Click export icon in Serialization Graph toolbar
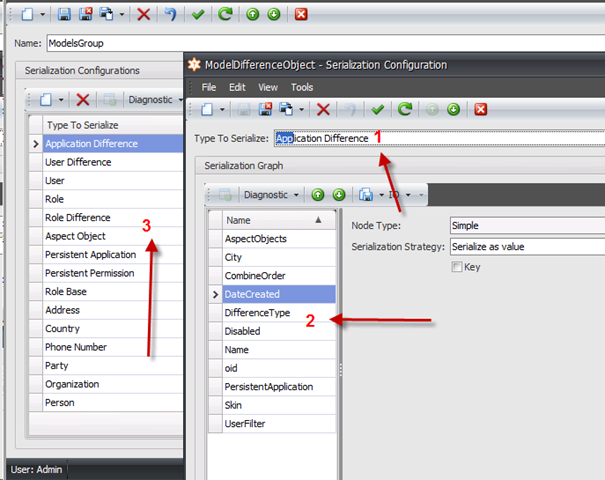Viewport: 605px width, 480px height. pos(366,195)
